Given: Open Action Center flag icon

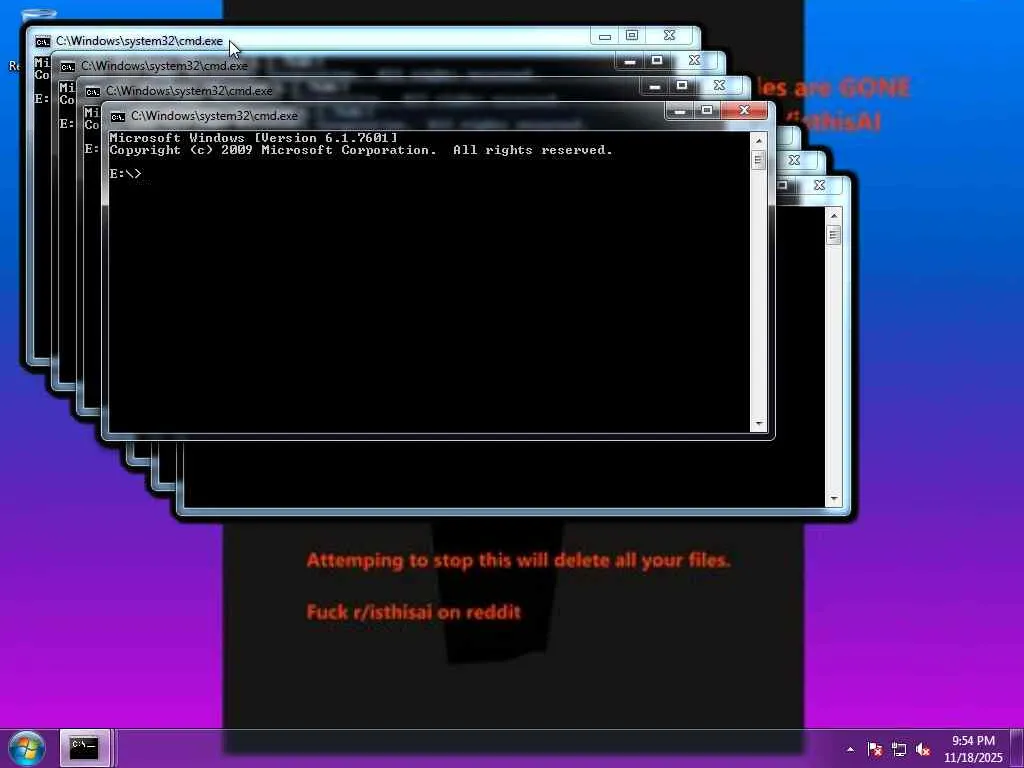Looking at the screenshot, I should pyautogui.click(x=874, y=749).
